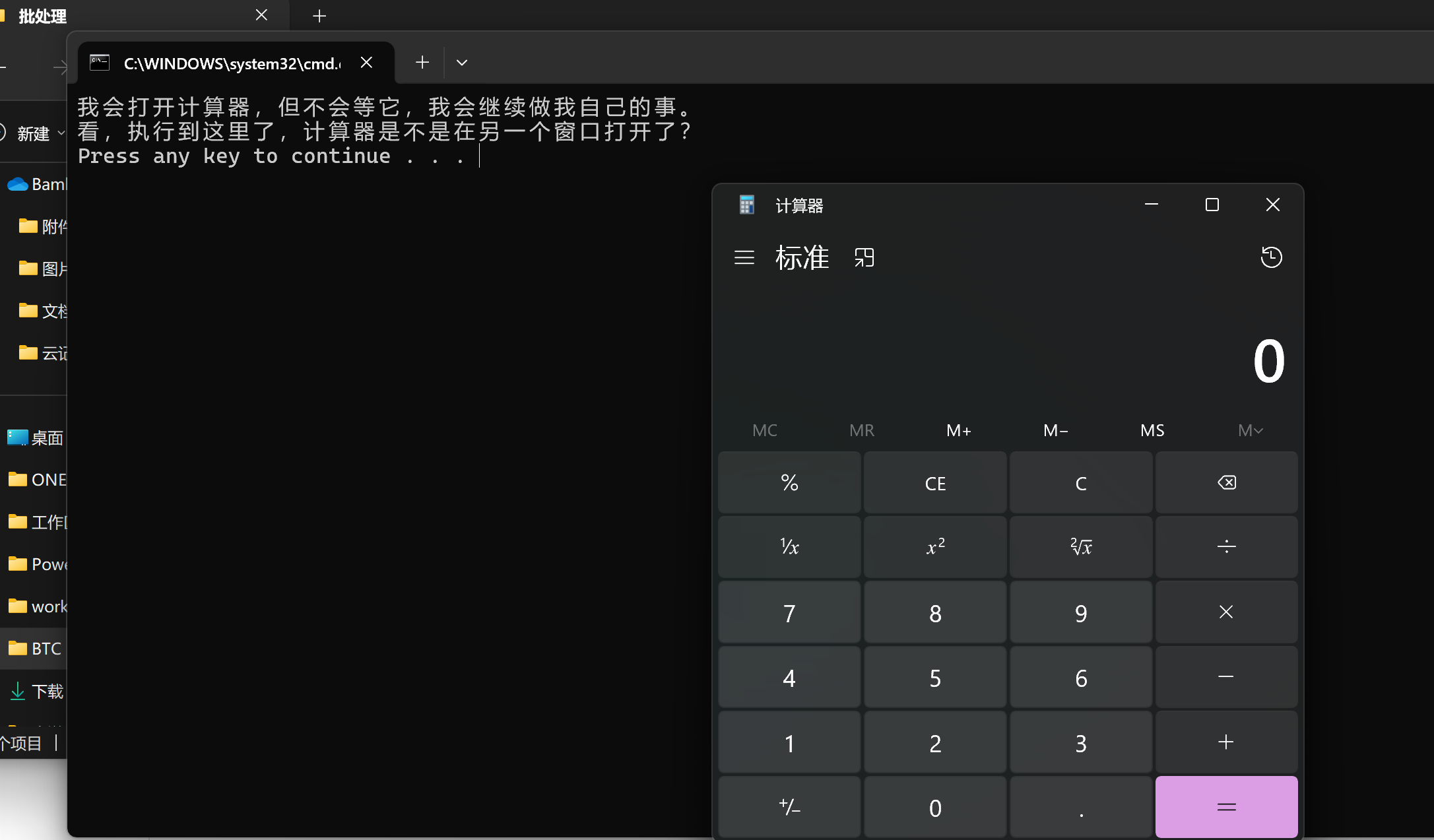Click number 6 on the Calculator

[1081, 677]
